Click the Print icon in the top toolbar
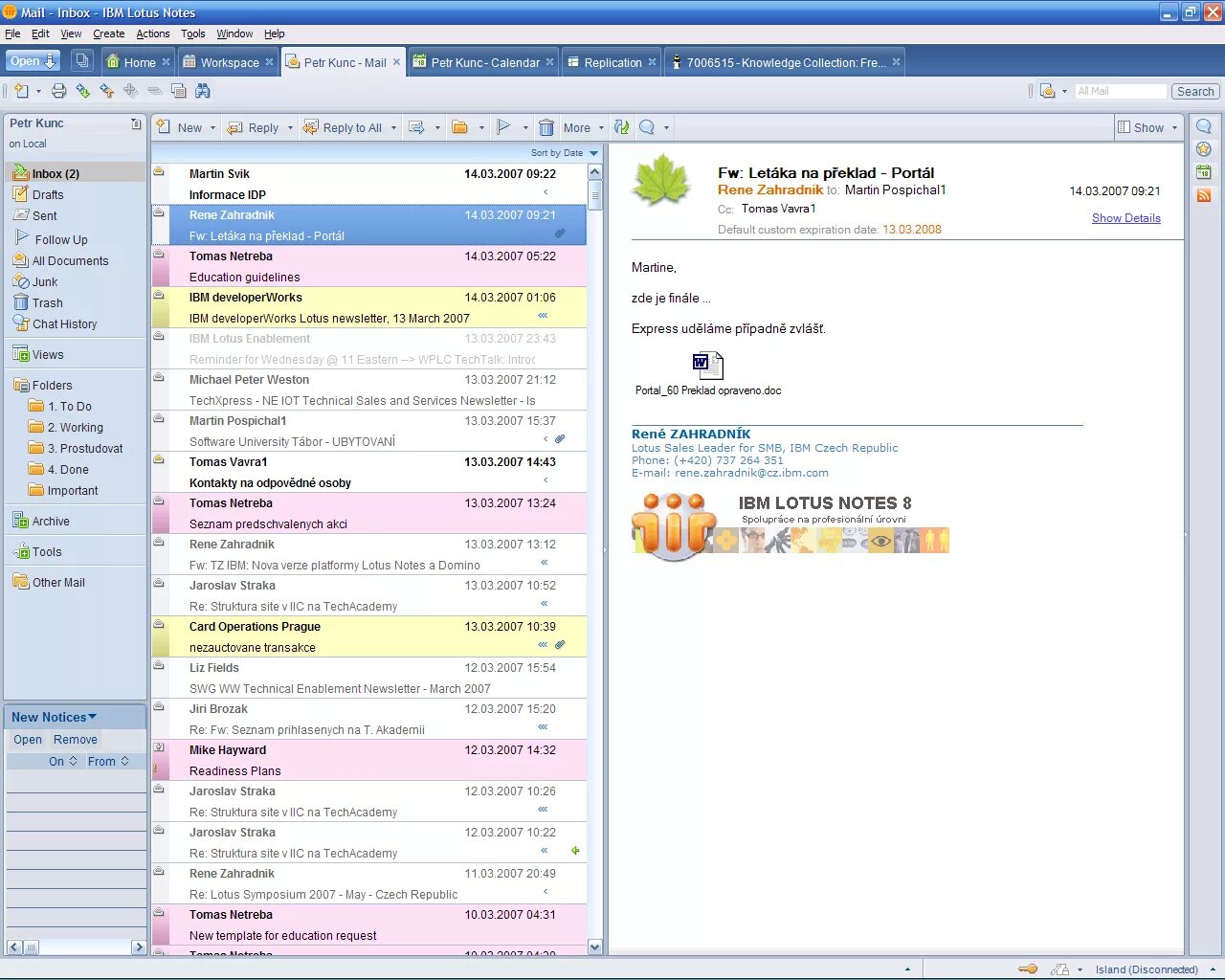Screen dimensions: 1225x980 pos(58,91)
